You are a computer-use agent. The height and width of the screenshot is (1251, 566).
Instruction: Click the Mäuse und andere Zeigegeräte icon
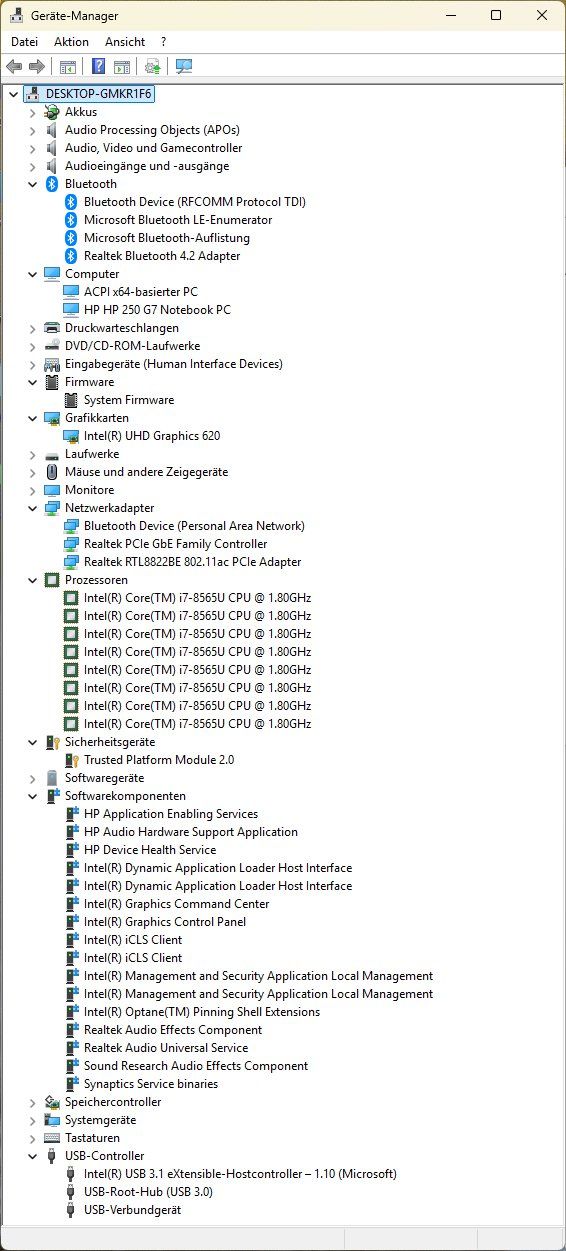(52, 472)
